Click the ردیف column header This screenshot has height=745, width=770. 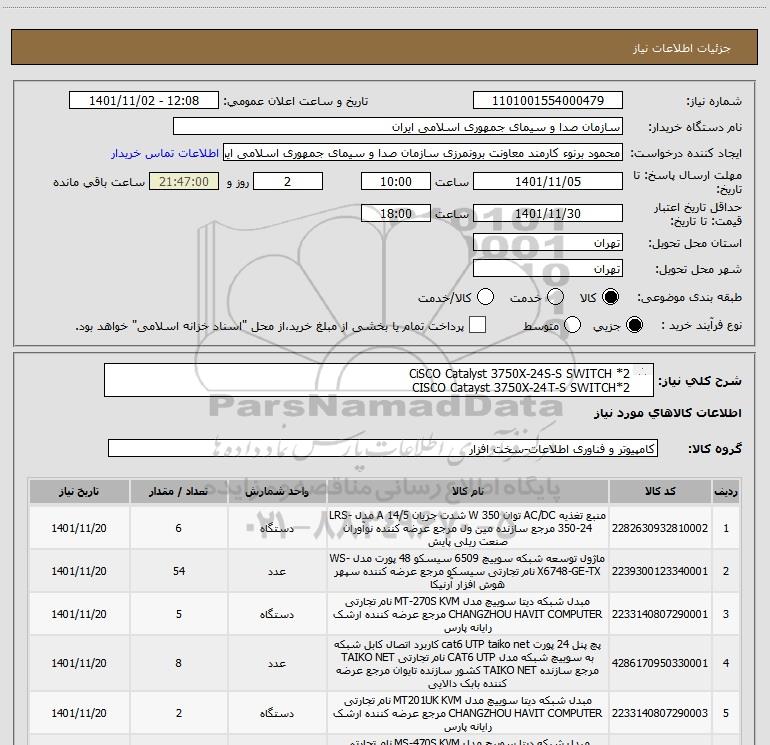726,492
